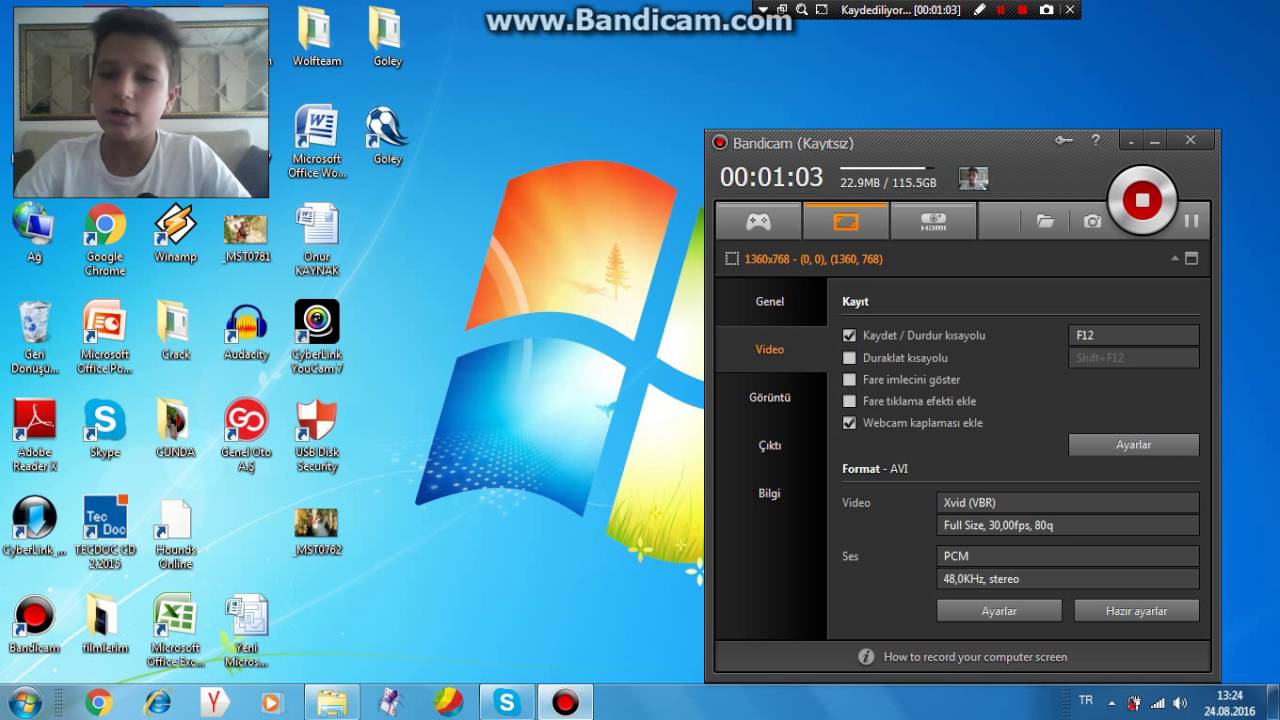
Task: Show hidden tray icons arrow
Action: [1111, 703]
